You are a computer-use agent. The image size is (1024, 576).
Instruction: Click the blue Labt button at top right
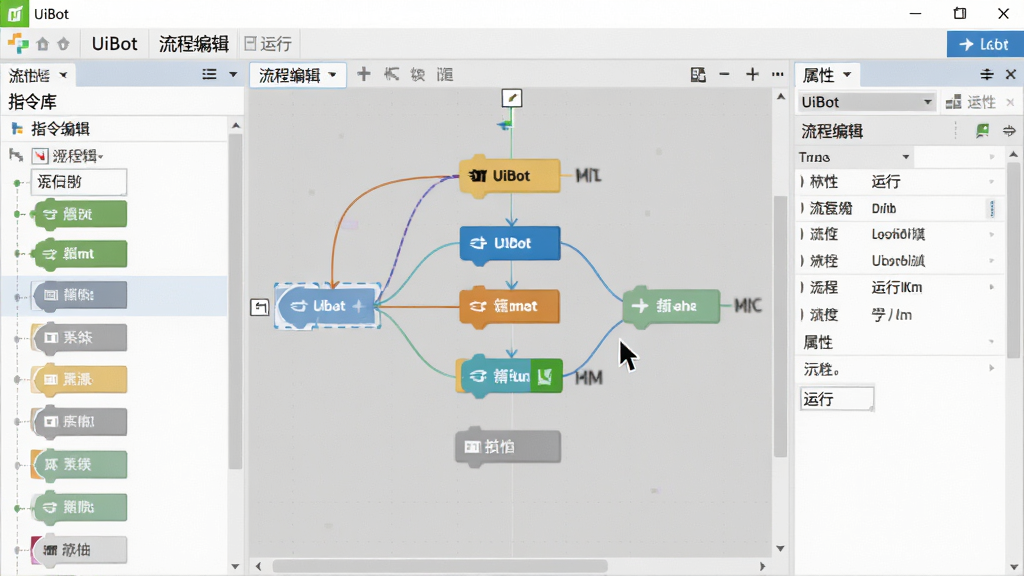984,44
